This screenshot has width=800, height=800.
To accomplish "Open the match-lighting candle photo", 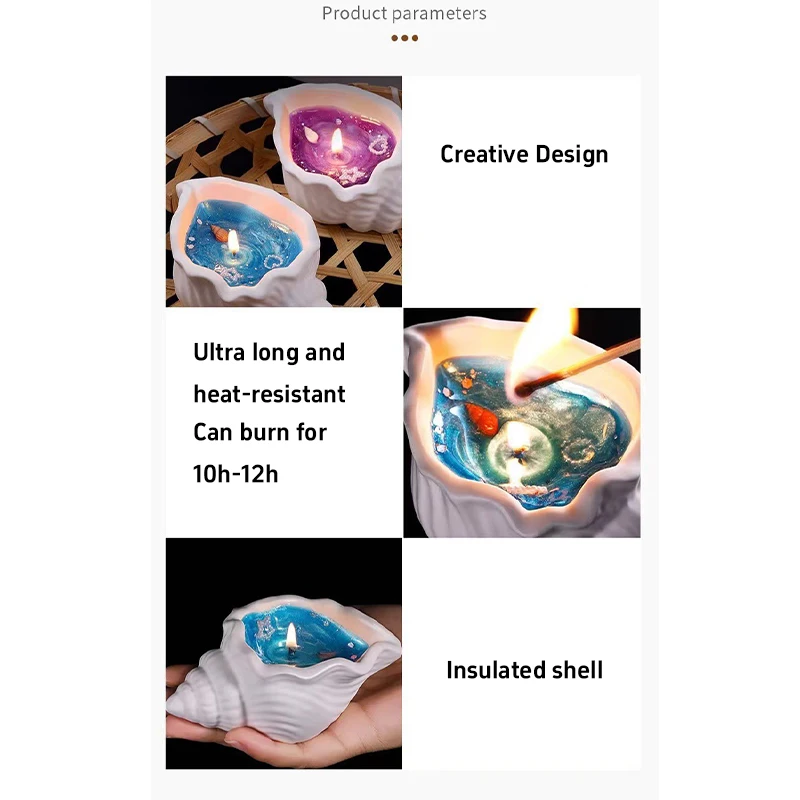I will click(522, 422).
